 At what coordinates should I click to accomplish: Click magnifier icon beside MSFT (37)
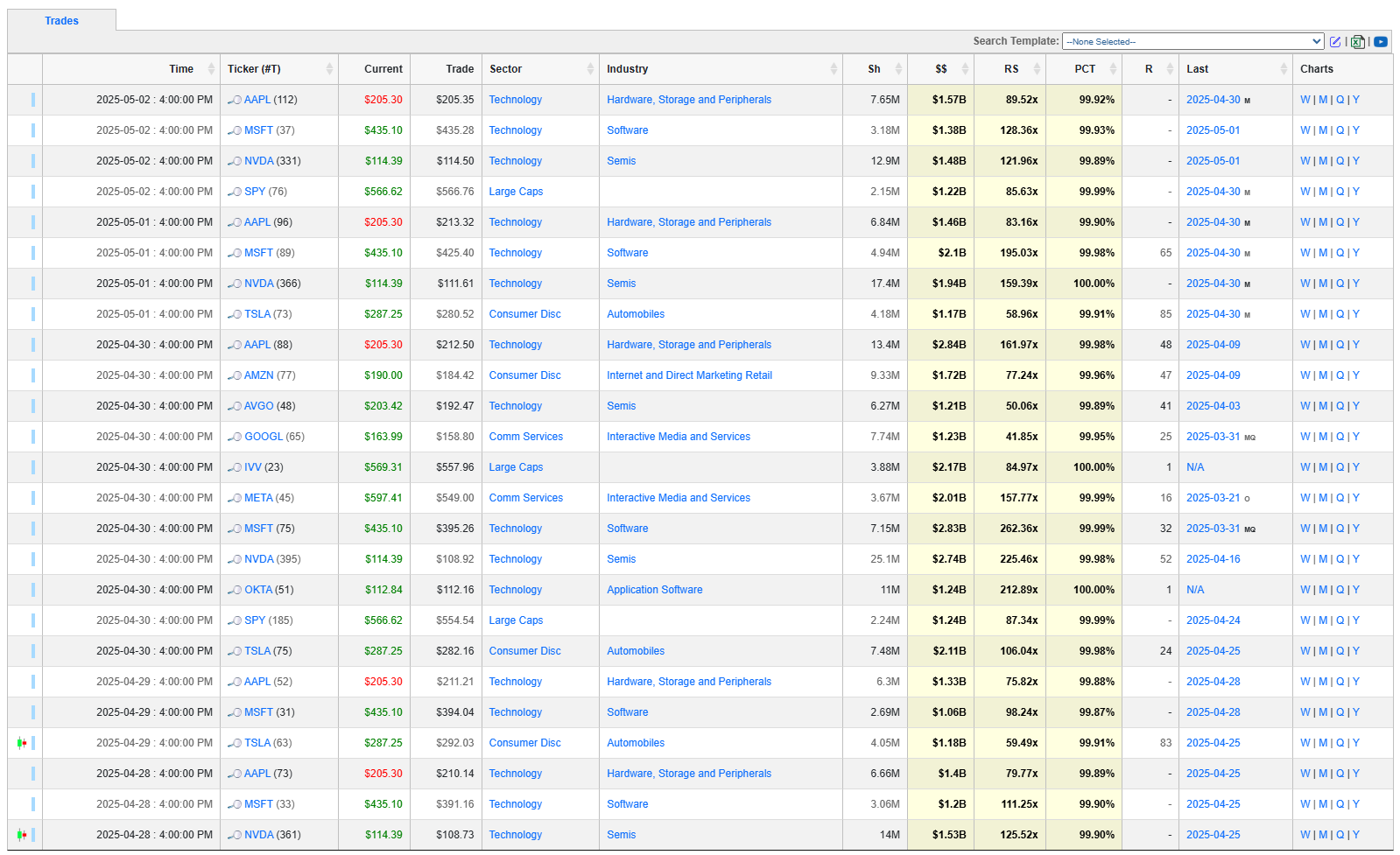point(235,130)
